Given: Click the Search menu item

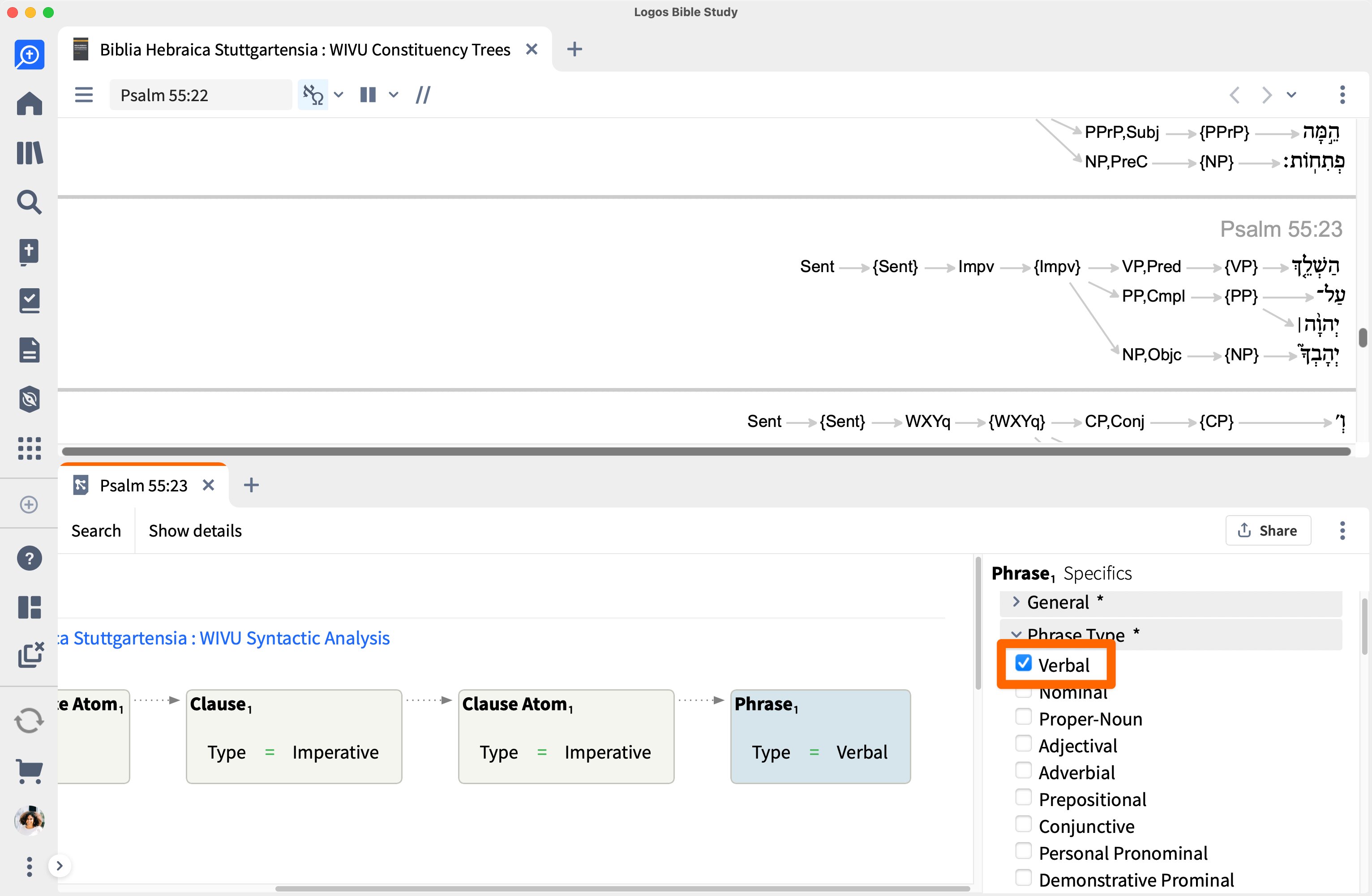Looking at the screenshot, I should (x=96, y=530).
